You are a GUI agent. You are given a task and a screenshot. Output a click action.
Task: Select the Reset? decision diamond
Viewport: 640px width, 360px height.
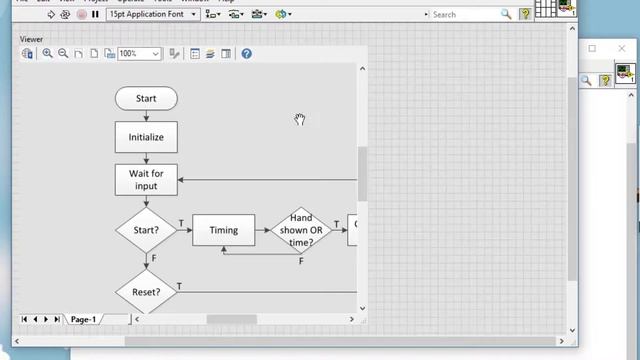click(x=146, y=291)
